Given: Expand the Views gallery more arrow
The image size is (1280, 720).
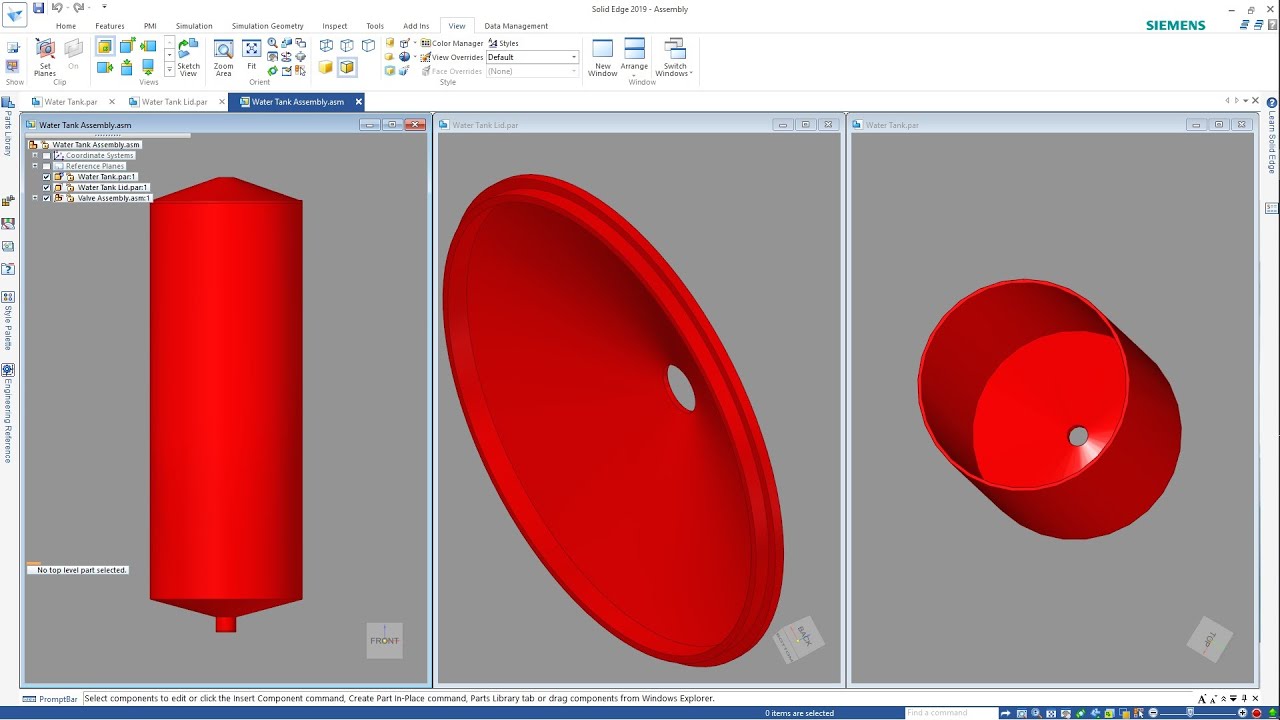Looking at the screenshot, I should 169,71.
